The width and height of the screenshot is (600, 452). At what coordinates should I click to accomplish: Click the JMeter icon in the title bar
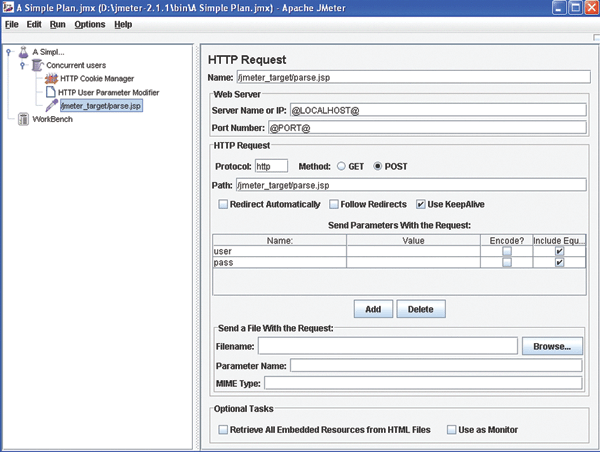click(8, 7)
